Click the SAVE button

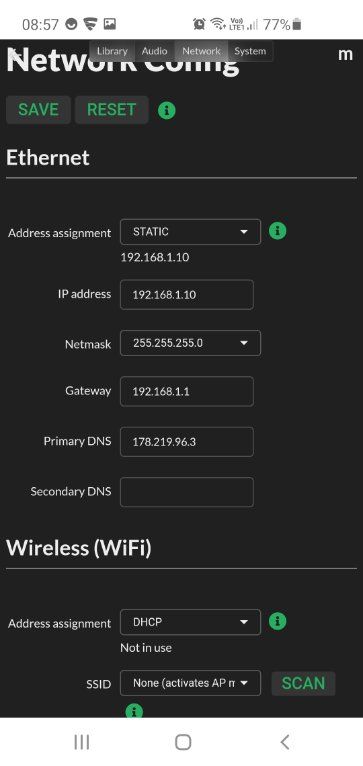[x=39, y=109]
